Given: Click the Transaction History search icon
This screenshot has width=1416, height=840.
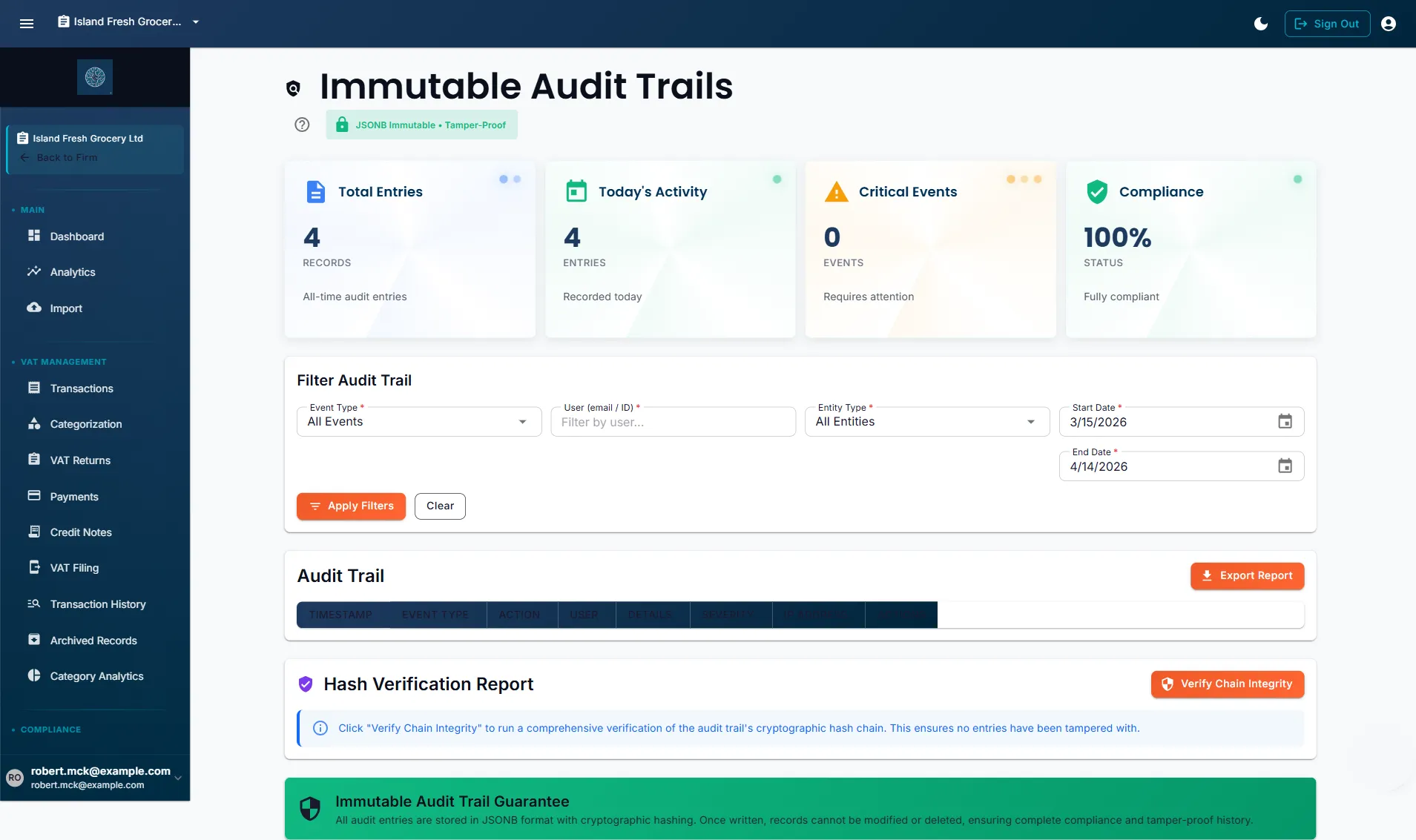Looking at the screenshot, I should pyautogui.click(x=34, y=603).
